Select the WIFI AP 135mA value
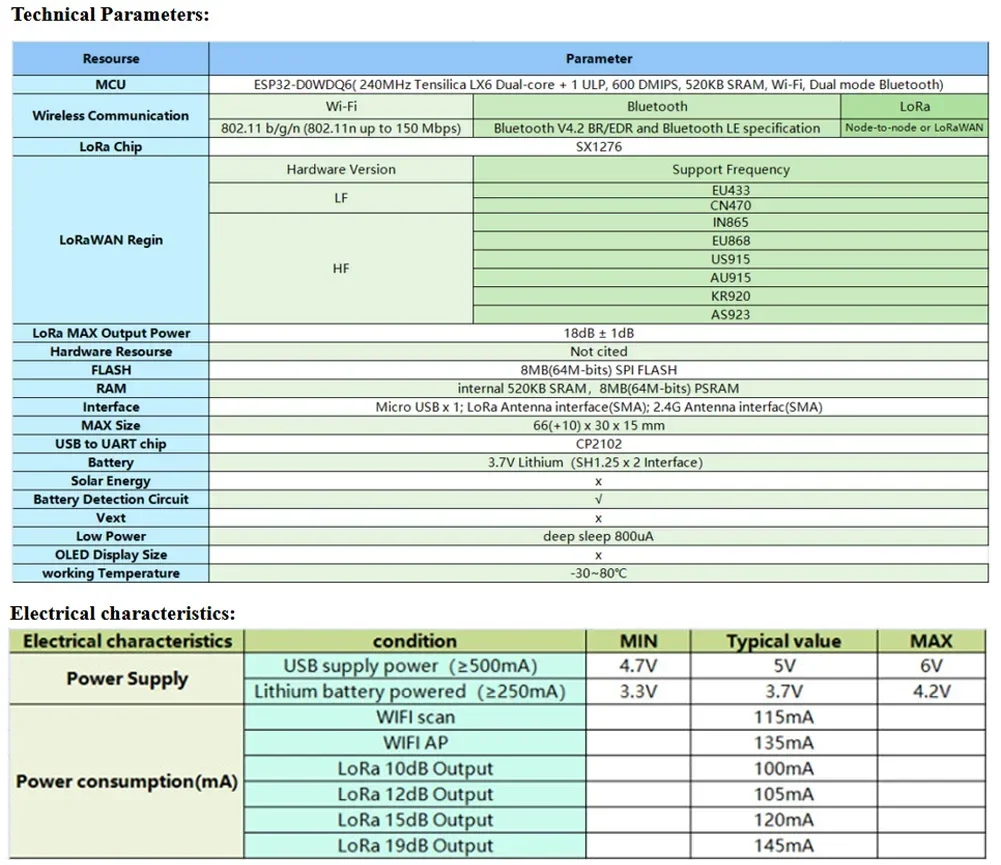 tap(783, 743)
